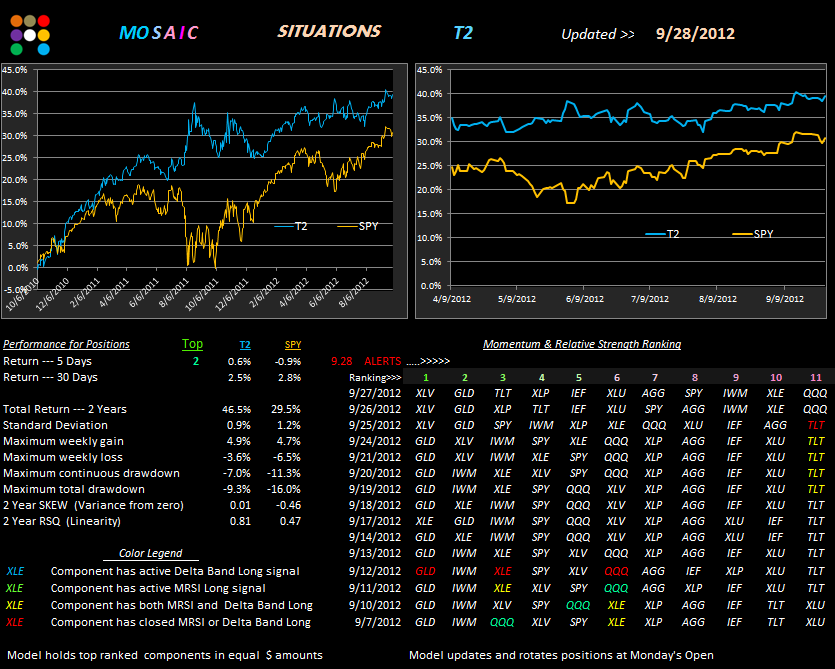
Task: Click the MOSAIC title text
Action: 158,33
